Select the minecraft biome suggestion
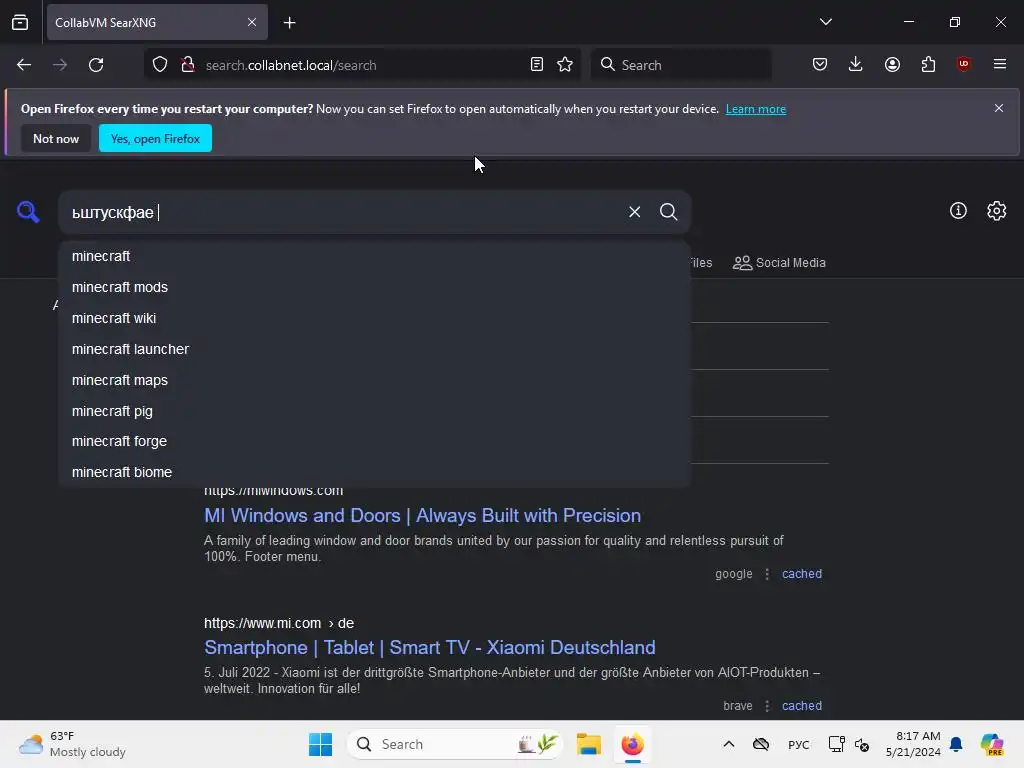 click(374, 472)
